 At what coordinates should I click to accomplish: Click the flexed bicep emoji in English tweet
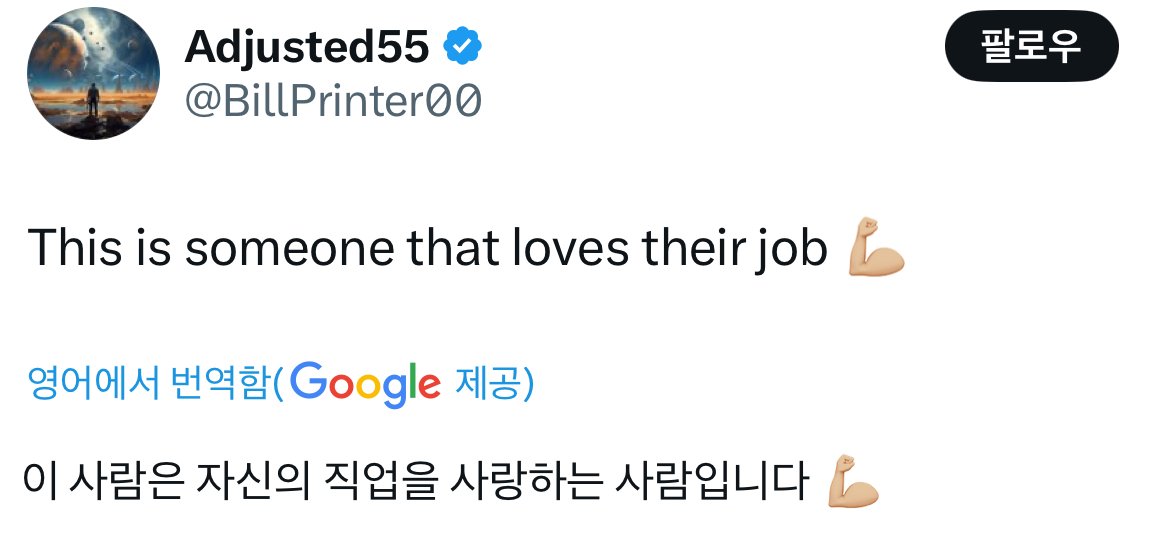pos(876,250)
